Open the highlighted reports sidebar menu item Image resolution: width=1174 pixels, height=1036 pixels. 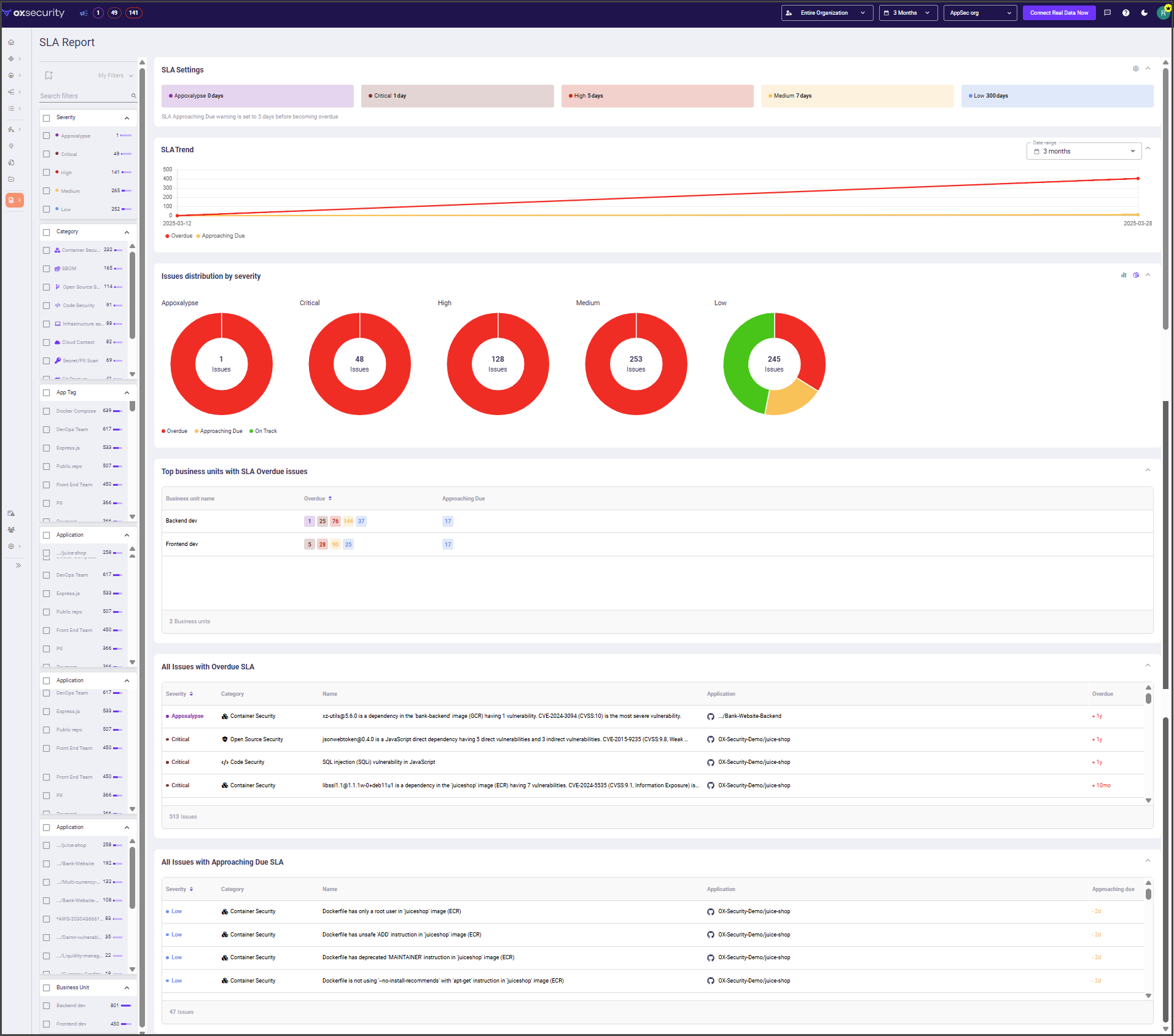pyautogui.click(x=14, y=200)
